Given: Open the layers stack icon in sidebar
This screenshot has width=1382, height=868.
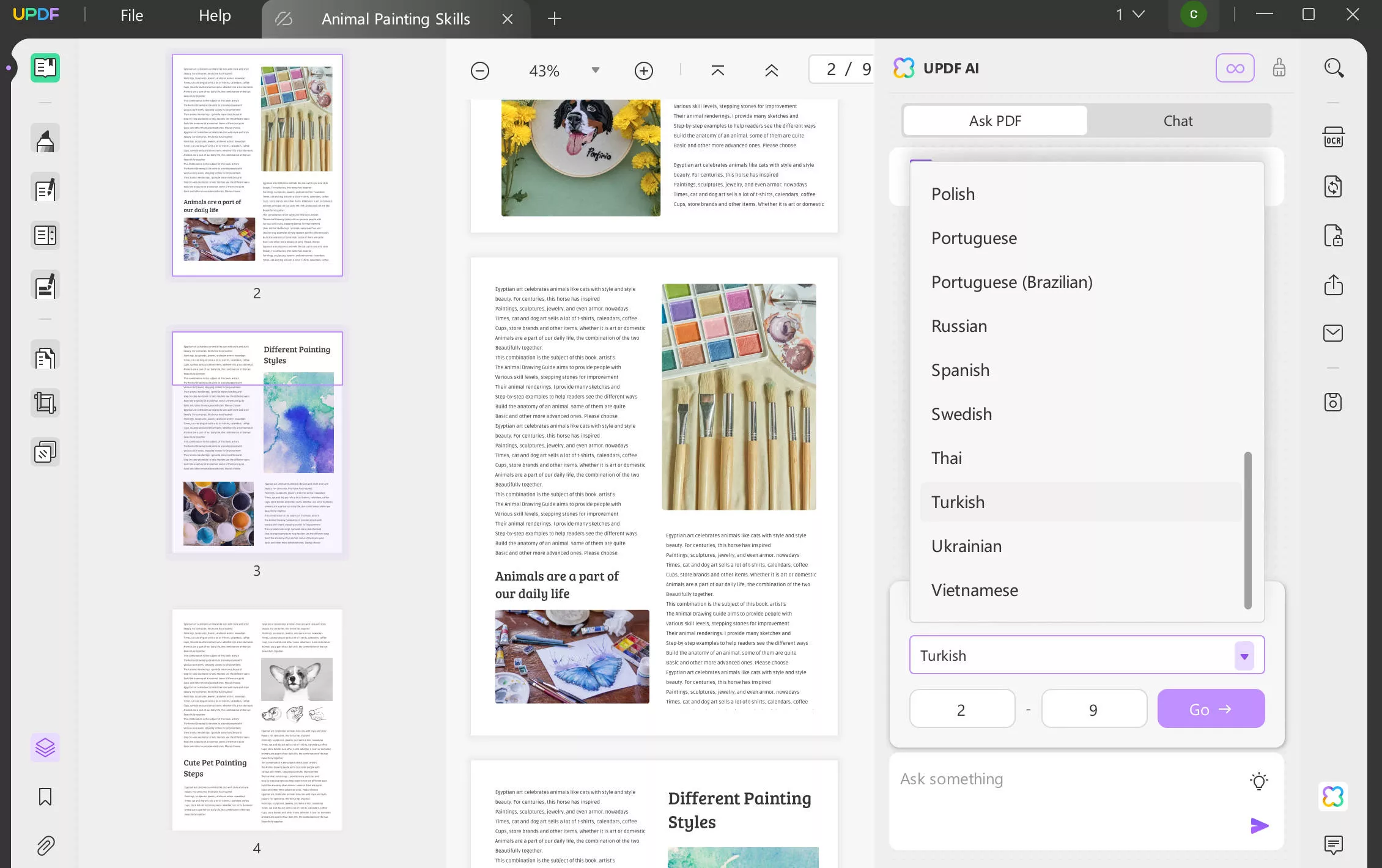Looking at the screenshot, I should (44, 747).
